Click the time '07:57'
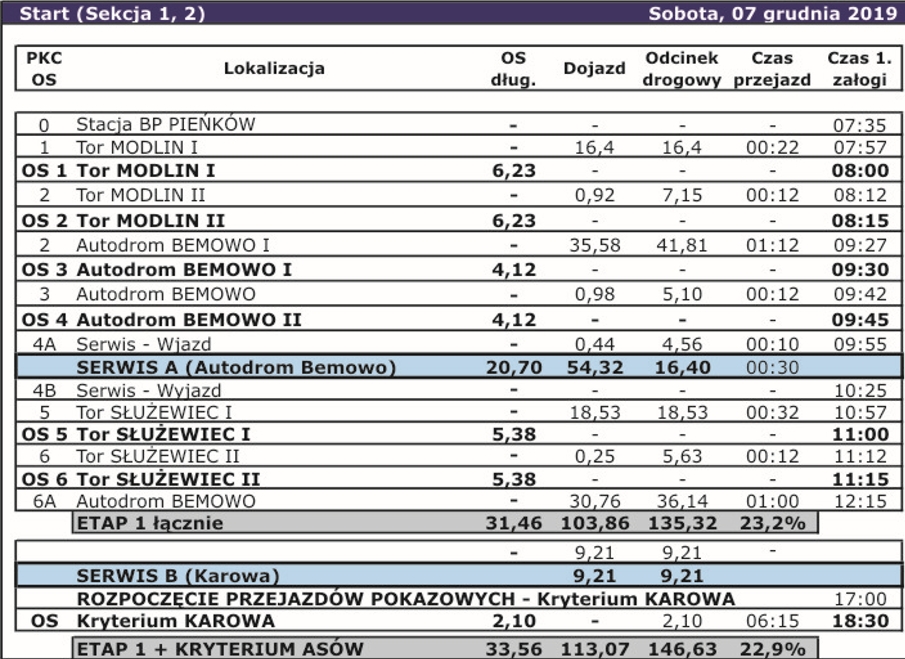 pyautogui.click(x=860, y=148)
